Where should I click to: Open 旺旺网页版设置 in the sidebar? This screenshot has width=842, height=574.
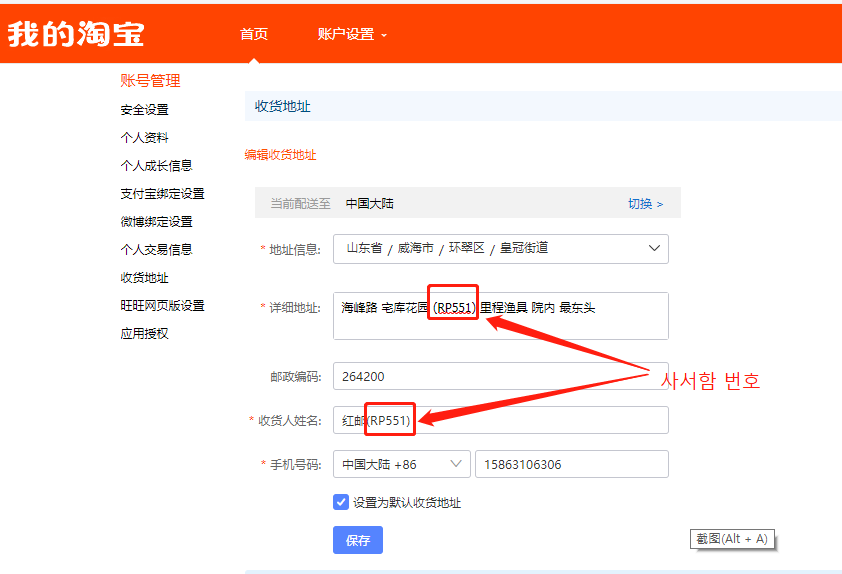[x=162, y=306]
